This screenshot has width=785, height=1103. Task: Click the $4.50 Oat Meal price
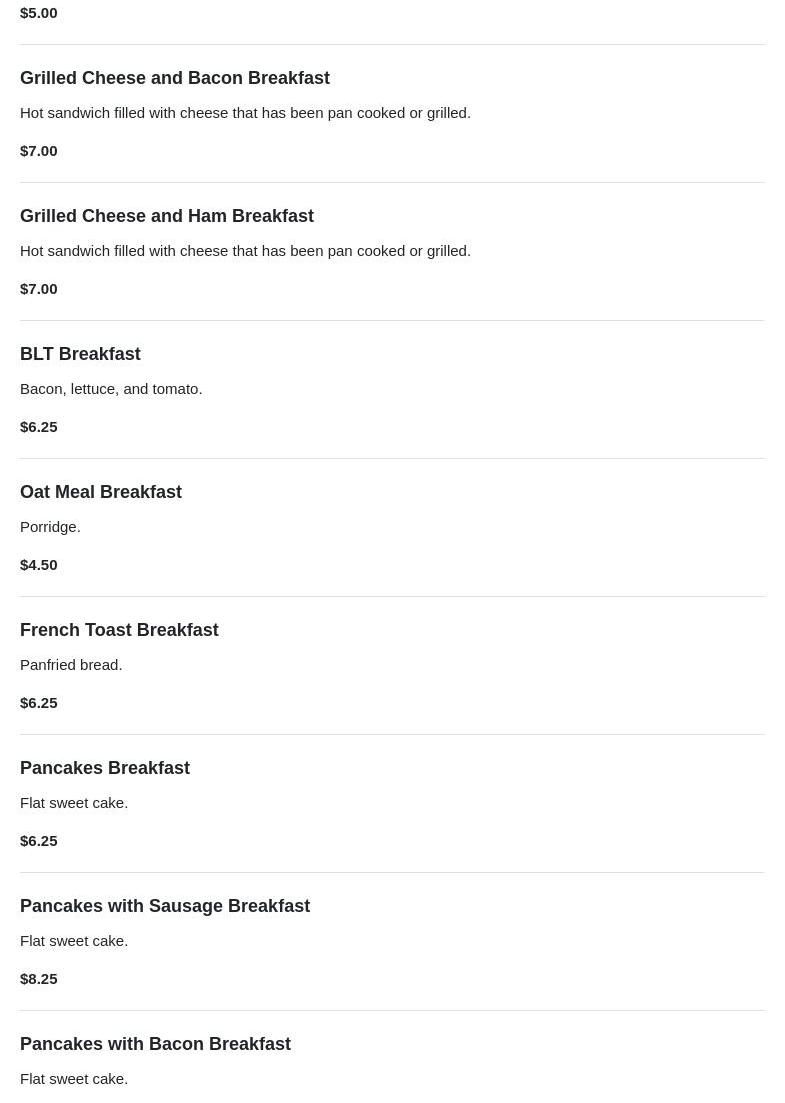click(x=39, y=564)
